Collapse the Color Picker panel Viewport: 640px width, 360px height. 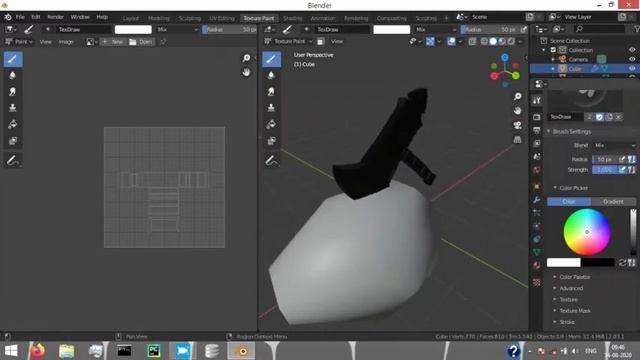point(555,188)
